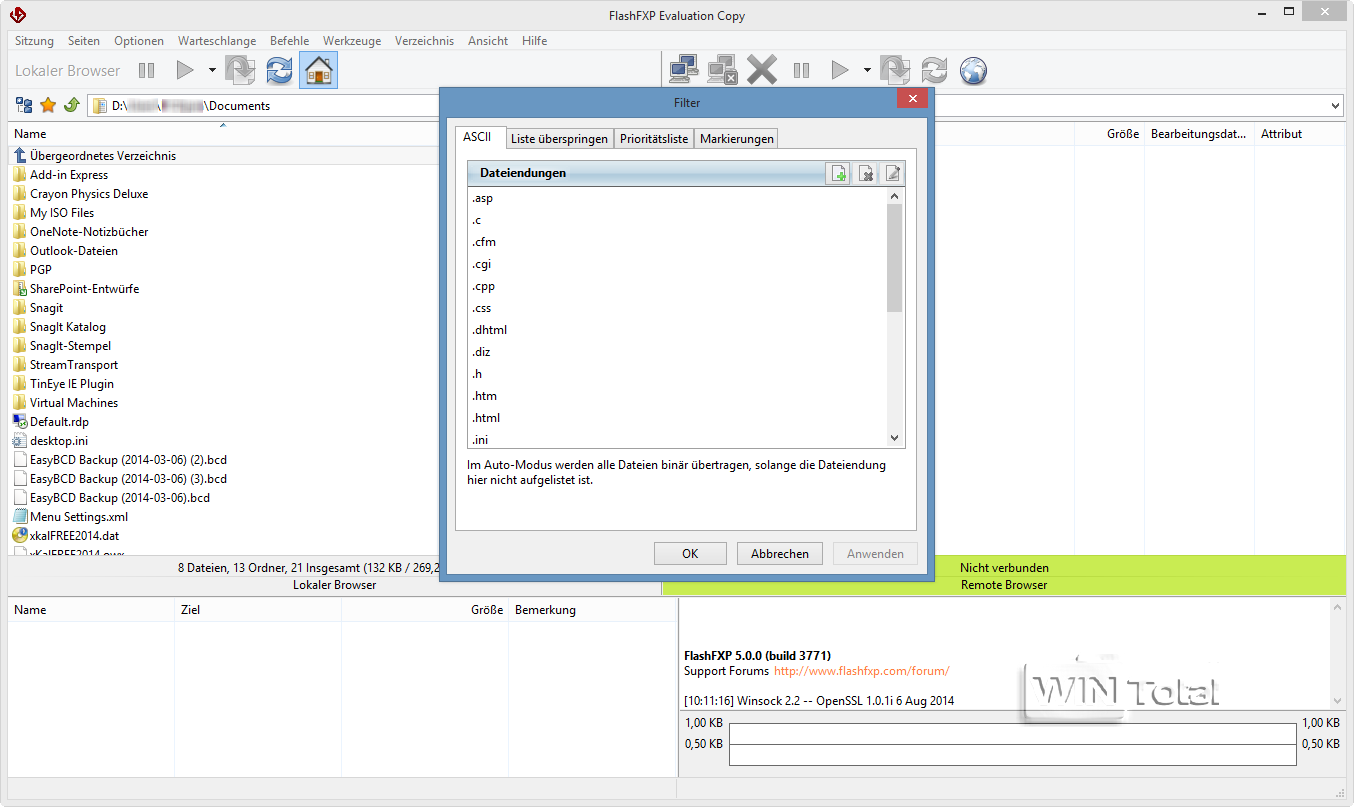Expand the remote path dropdown arrow
Image resolution: width=1354 pixels, height=807 pixels.
click(1336, 105)
